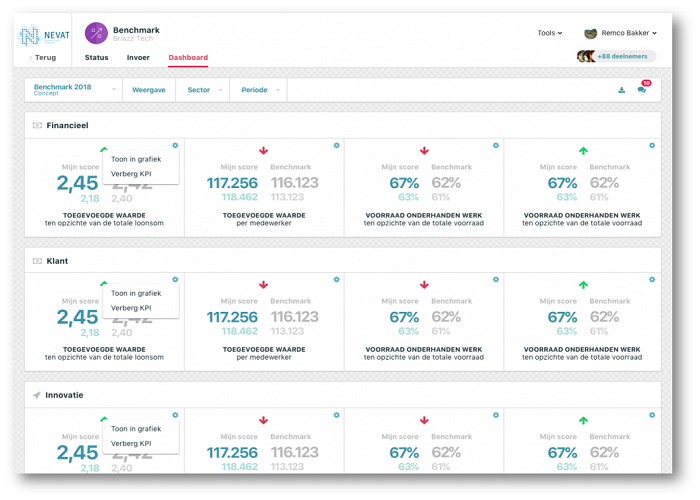Image resolution: width=700 pixels, height=500 pixels.
Task: Choose Toon in grafiek in Innovatie popup
Action: pyautogui.click(x=136, y=429)
